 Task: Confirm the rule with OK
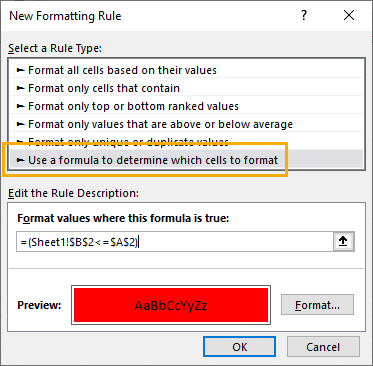[x=239, y=347]
